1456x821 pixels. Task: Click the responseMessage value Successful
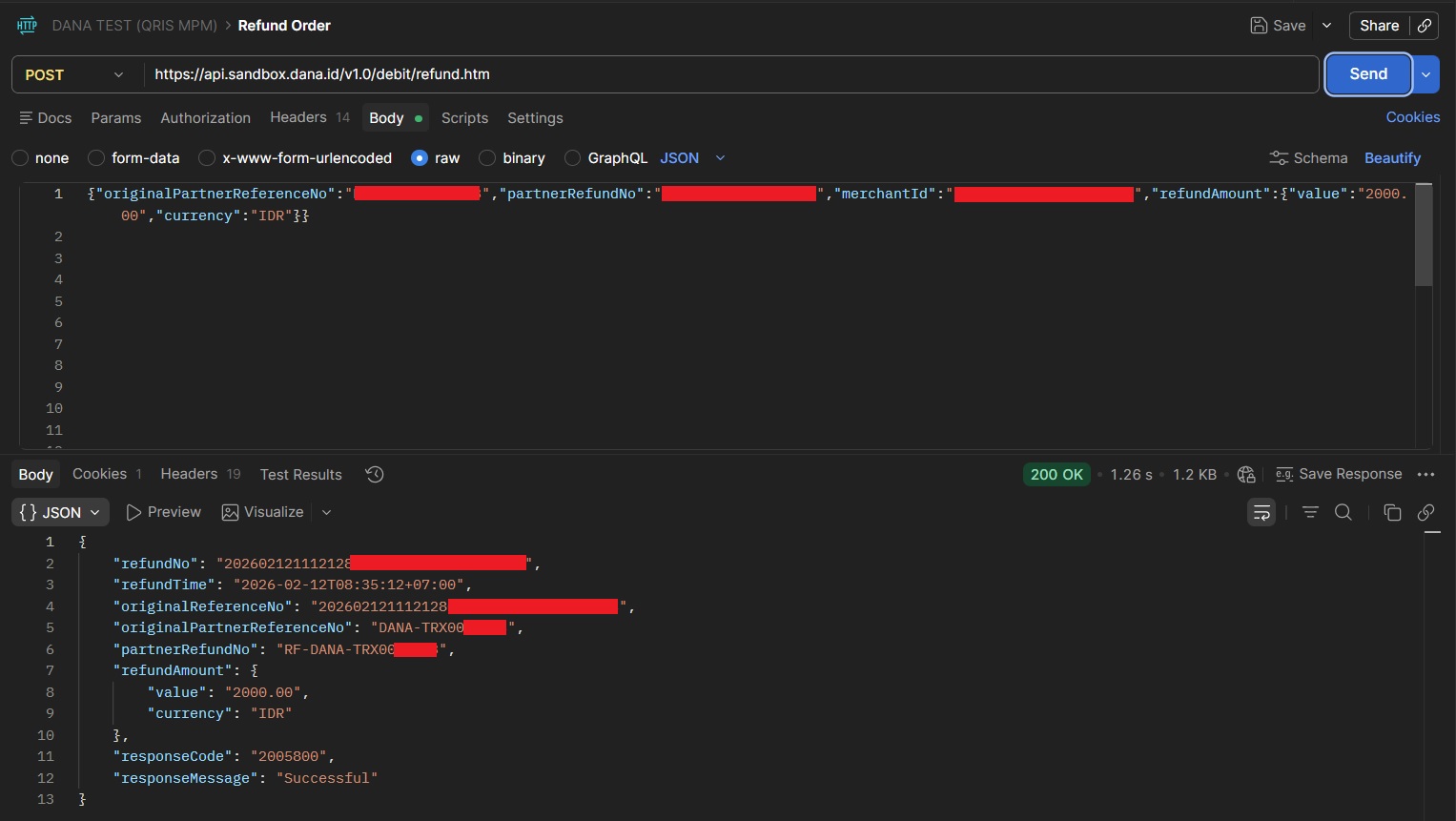(x=327, y=778)
